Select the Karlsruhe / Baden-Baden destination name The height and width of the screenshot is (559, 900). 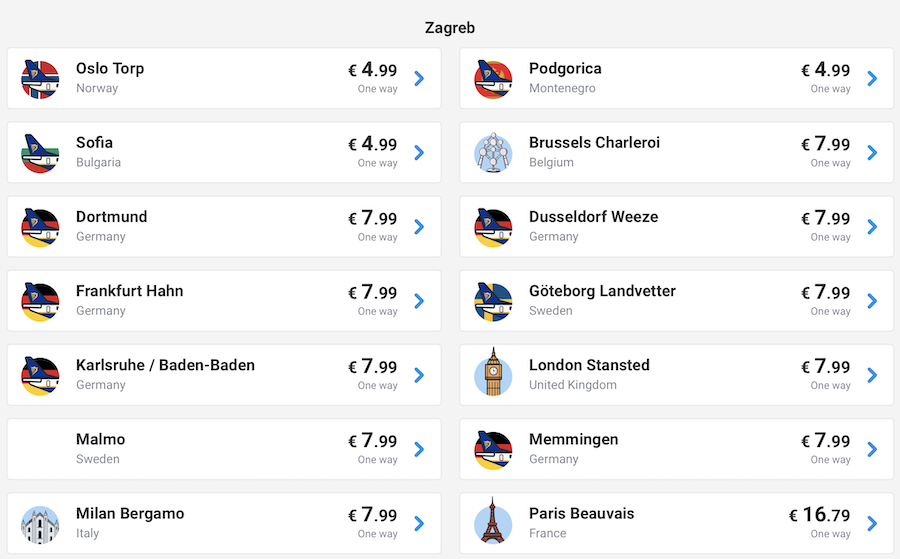point(165,365)
